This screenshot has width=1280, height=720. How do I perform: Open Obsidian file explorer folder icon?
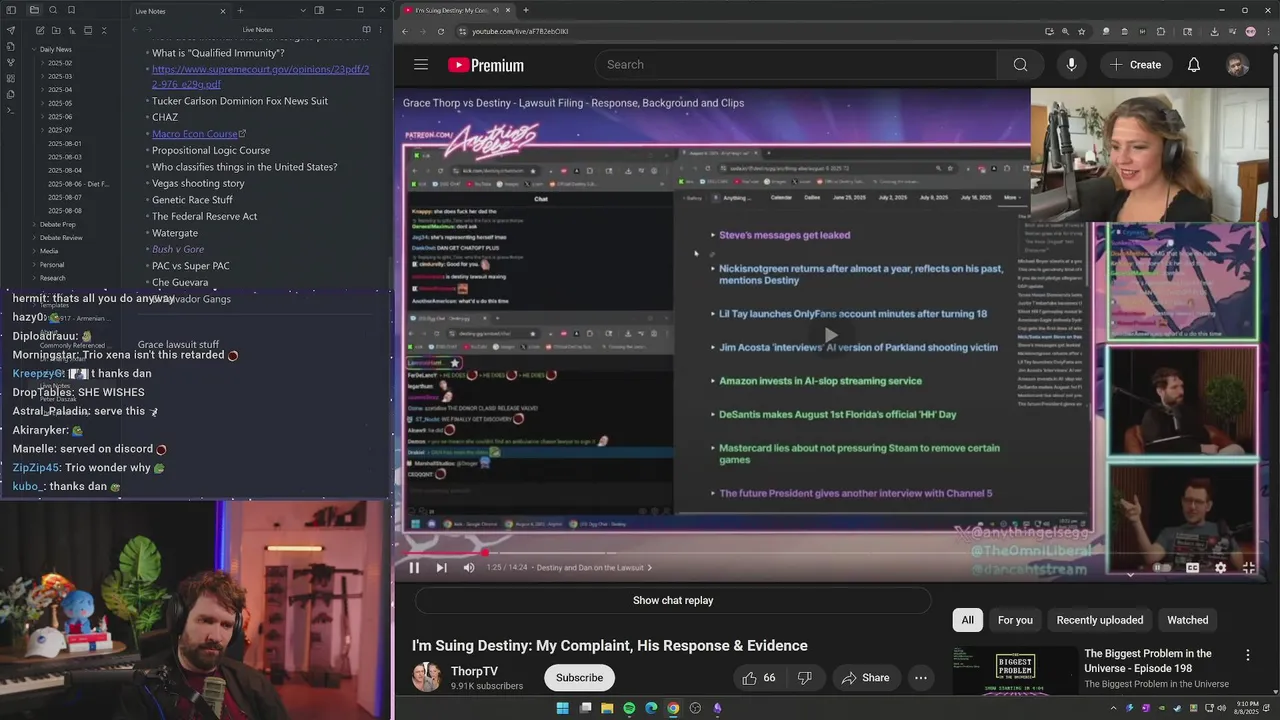click(34, 10)
